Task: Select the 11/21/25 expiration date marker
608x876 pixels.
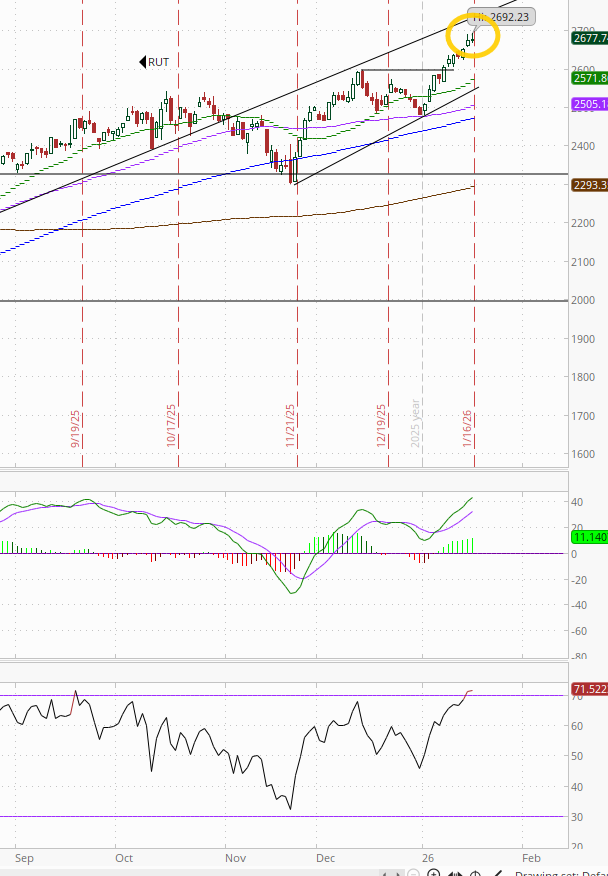Action: [x=290, y=425]
